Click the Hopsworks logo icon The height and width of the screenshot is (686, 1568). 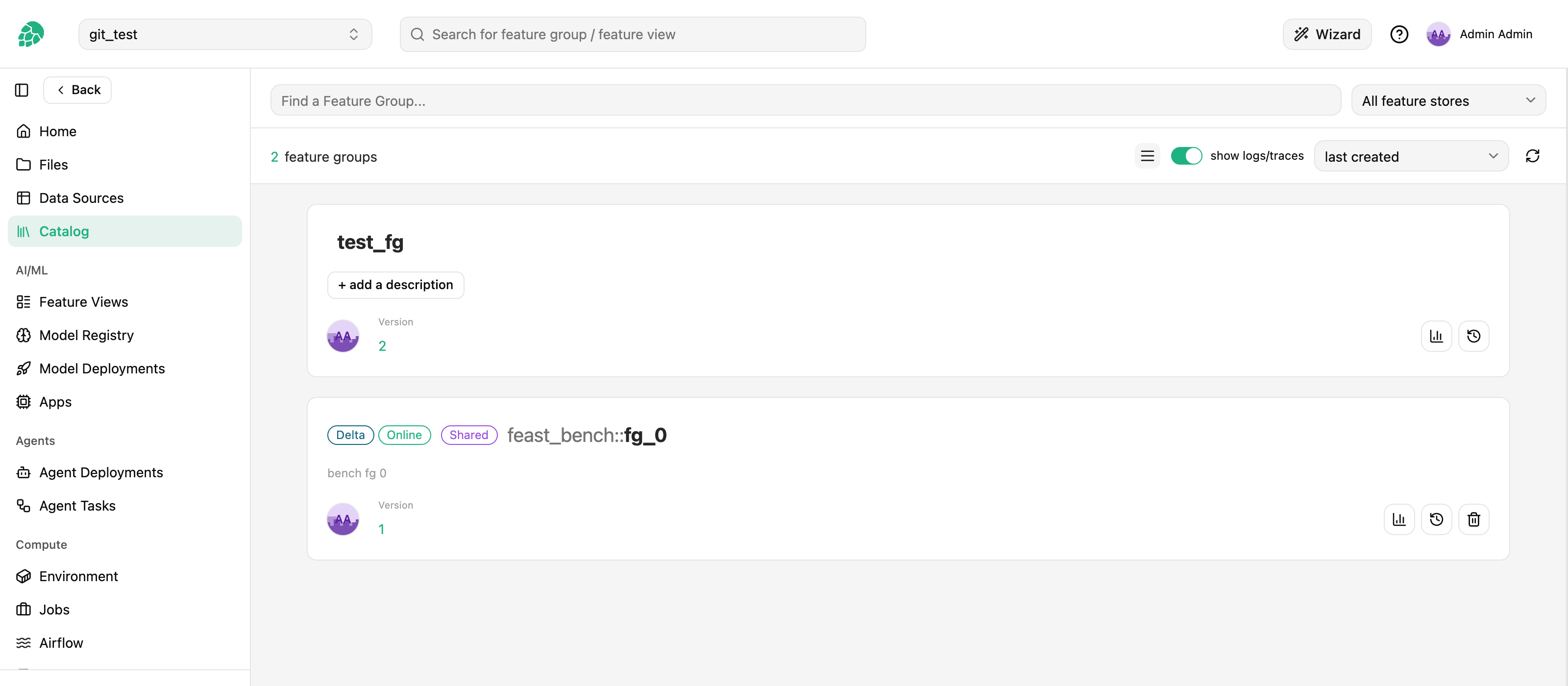click(30, 34)
